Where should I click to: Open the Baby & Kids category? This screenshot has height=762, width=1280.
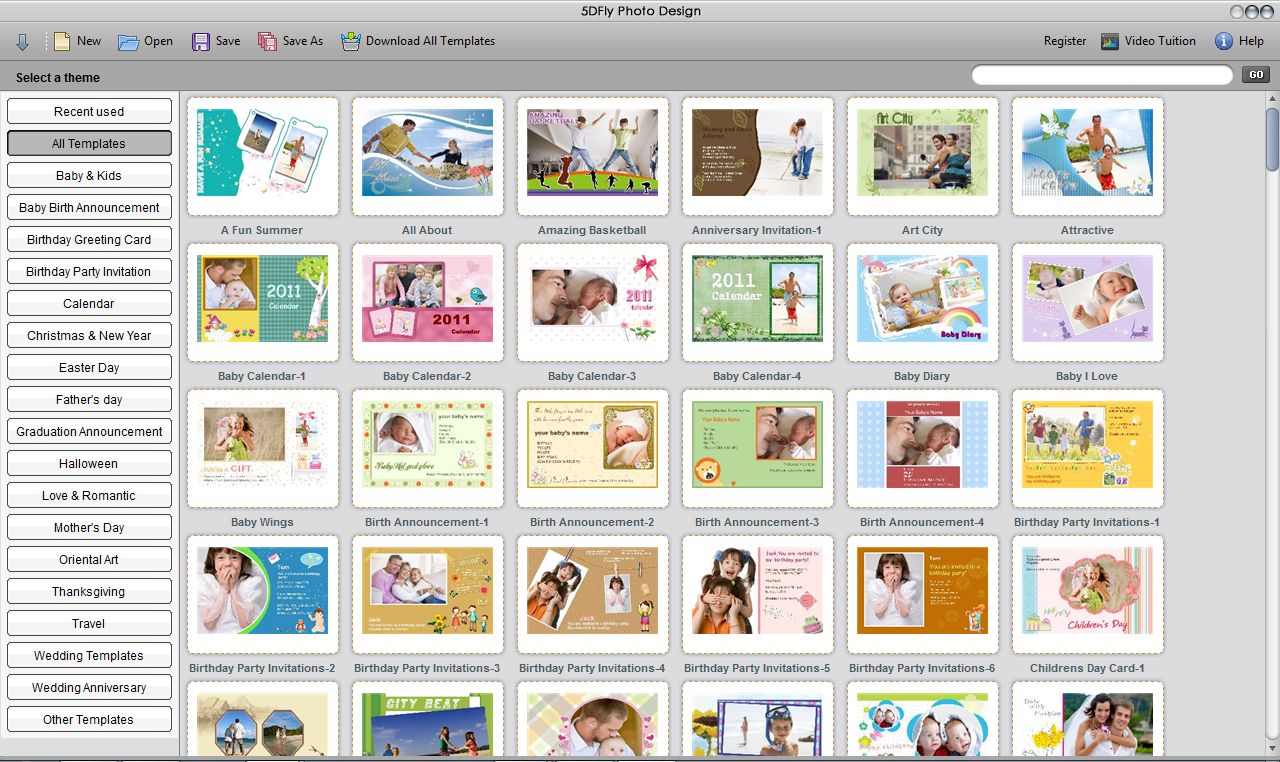click(x=89, y=176)
